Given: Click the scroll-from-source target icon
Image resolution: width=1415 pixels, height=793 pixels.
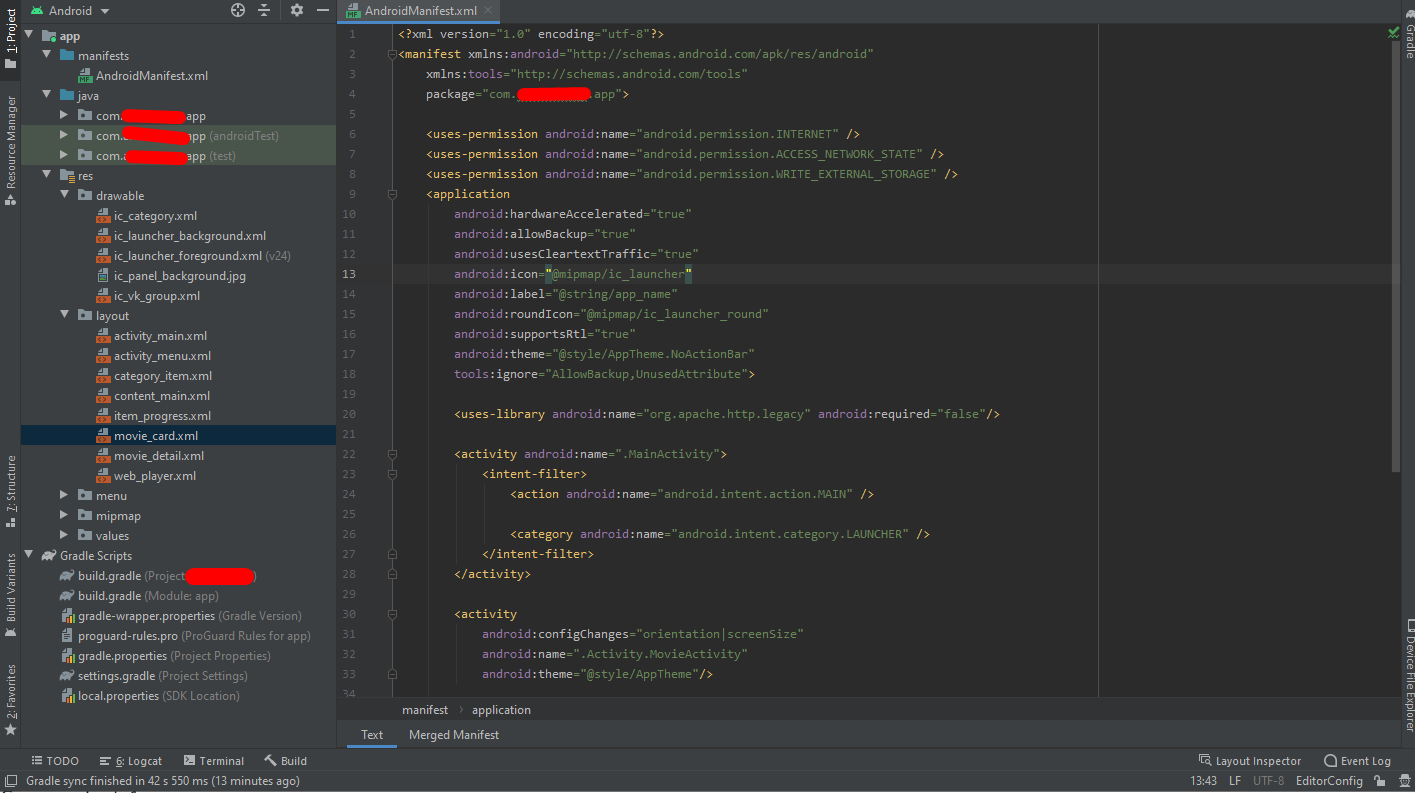Looking at the screenshot, I should click(238, 10).
